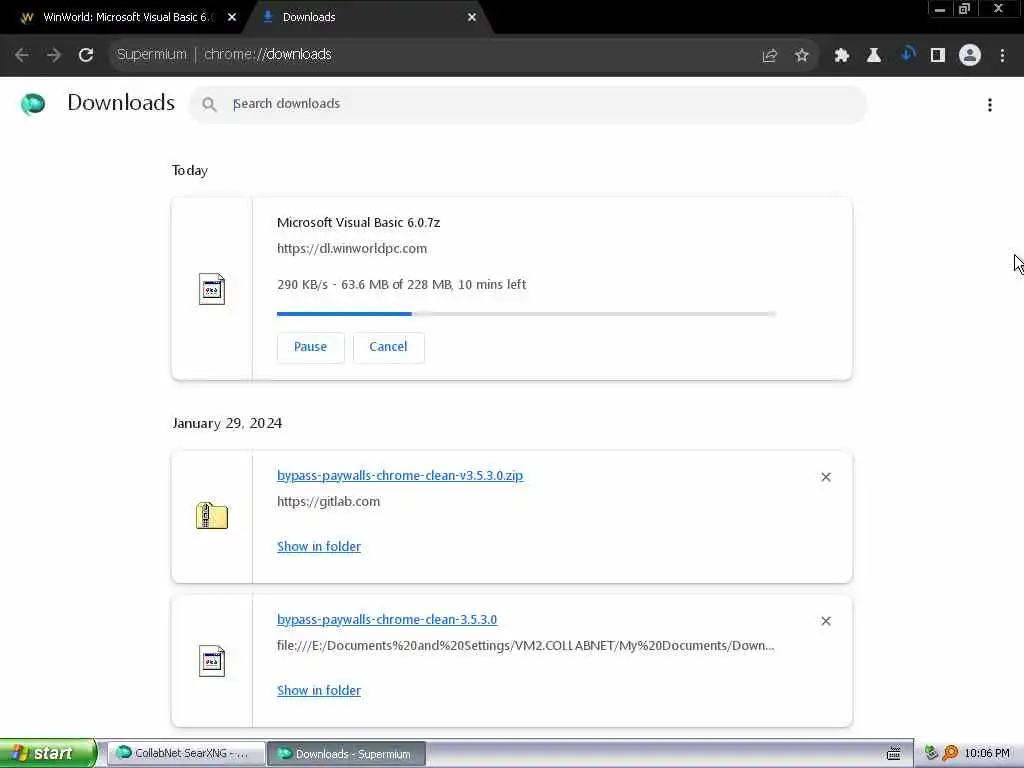Open the share page icon in address bar
Viewport: 1024px width, 768px height.
(x=770, y=56)
